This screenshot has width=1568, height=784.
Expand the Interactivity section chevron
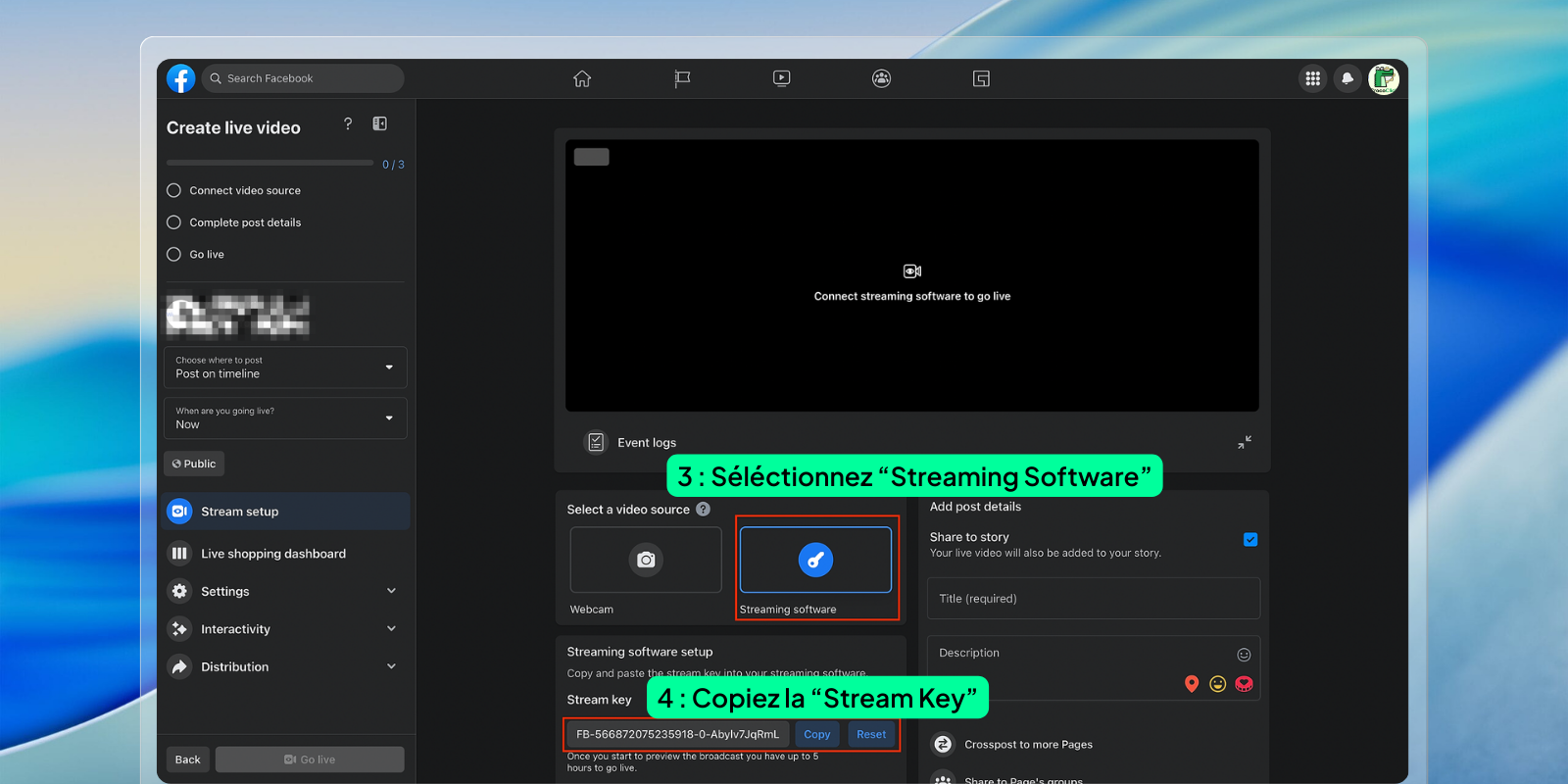click(x=391, y=629)
